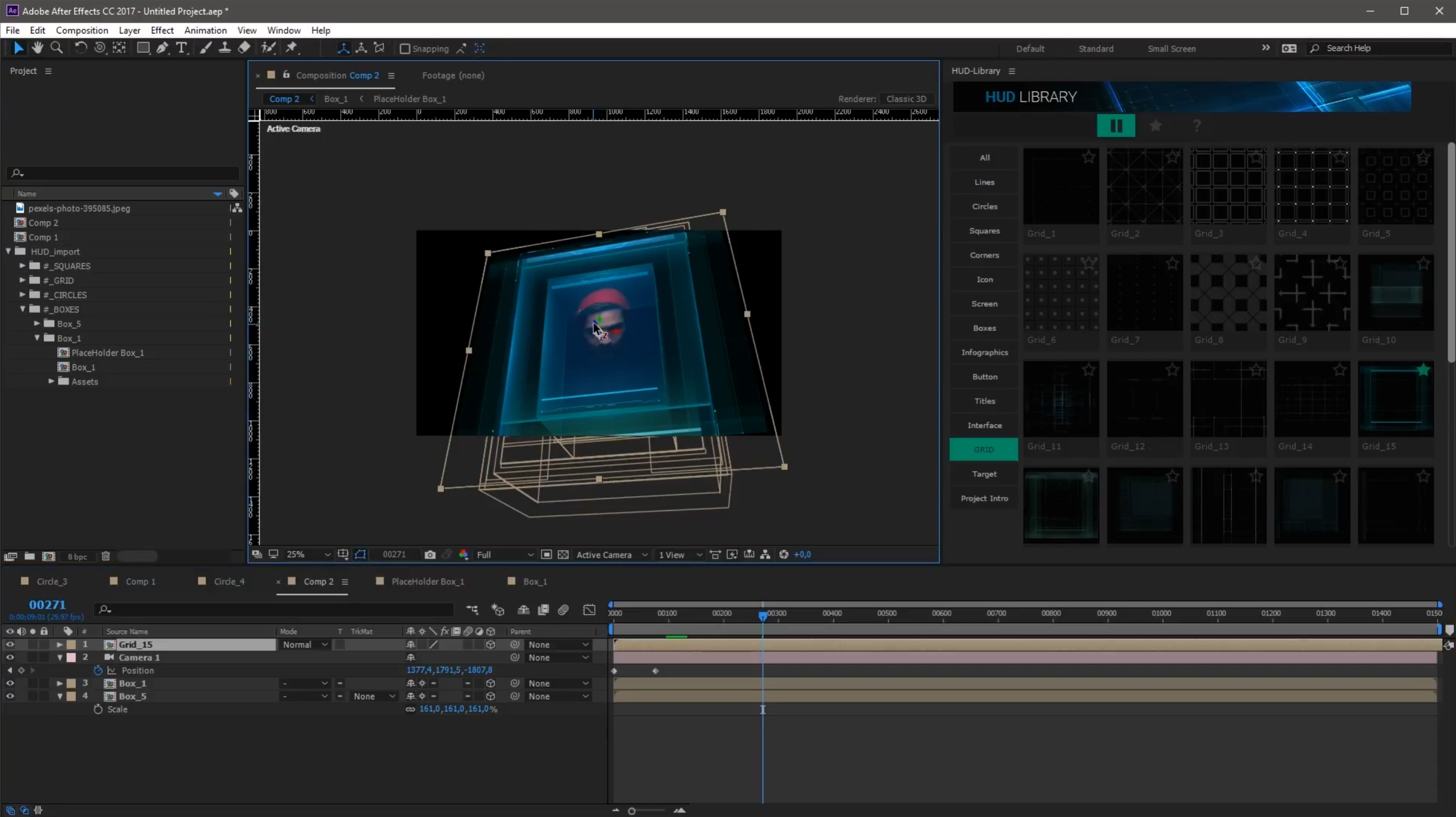Click the Camera 1 pink label color swatch

click(x=71, y=657)
